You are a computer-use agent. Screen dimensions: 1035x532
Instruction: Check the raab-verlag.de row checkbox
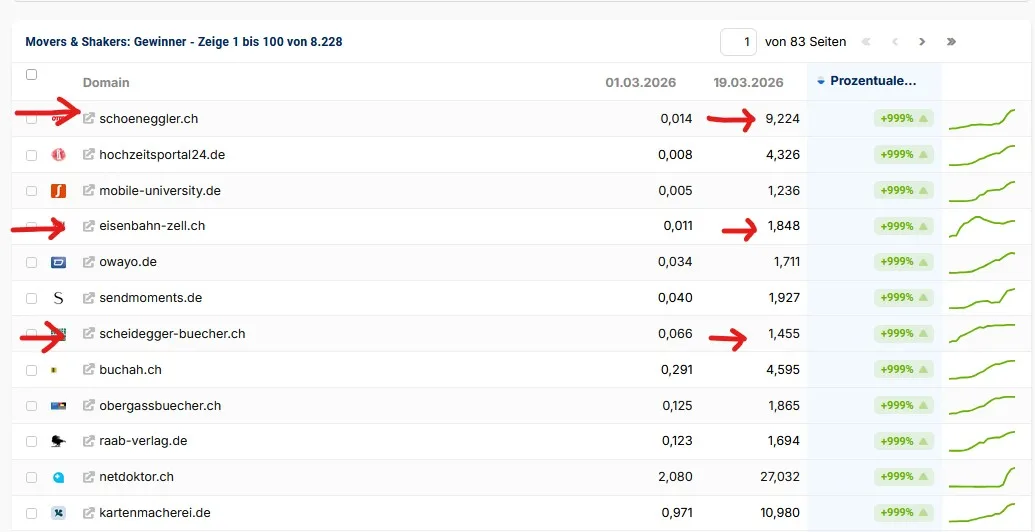click(x=31, y=442)
